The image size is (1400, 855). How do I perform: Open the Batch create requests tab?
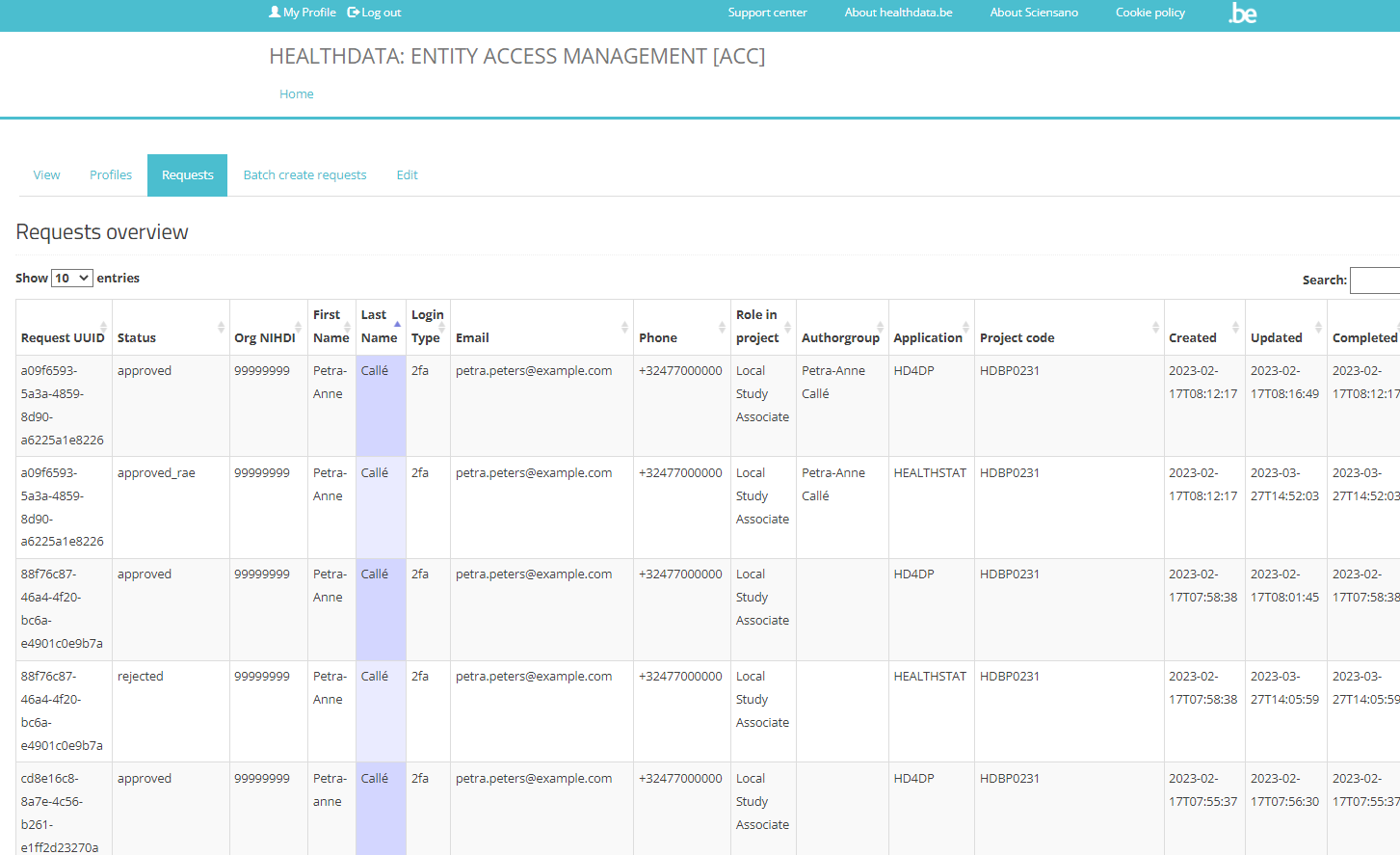[x=304, y=175]
